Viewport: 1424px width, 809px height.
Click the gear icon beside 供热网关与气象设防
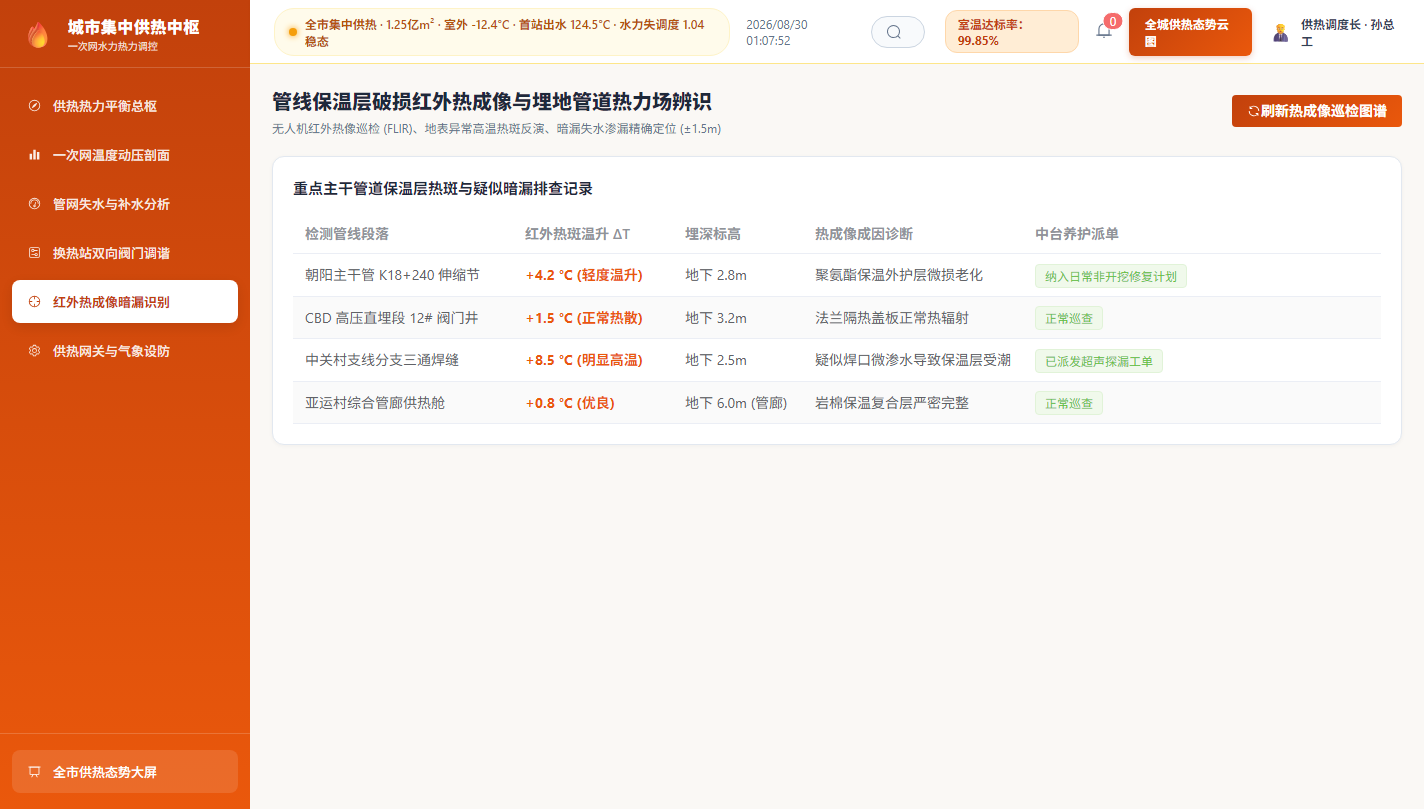pyautogui.click(x=34, y=351)
